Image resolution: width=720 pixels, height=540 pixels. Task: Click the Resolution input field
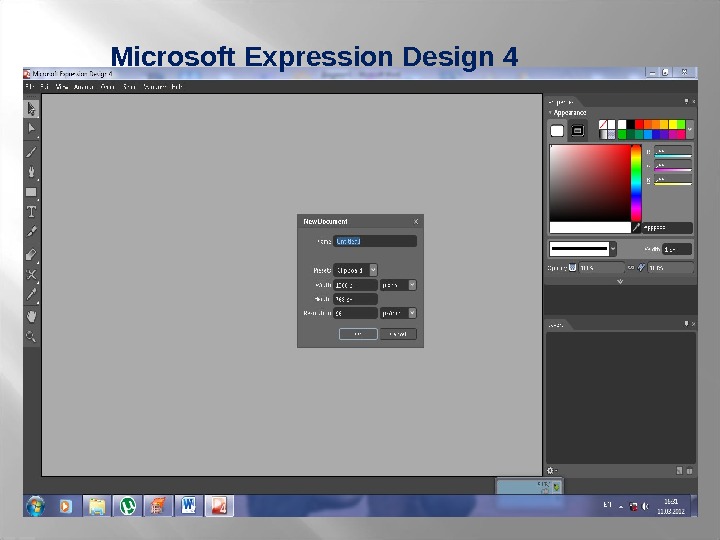(355, 313)
